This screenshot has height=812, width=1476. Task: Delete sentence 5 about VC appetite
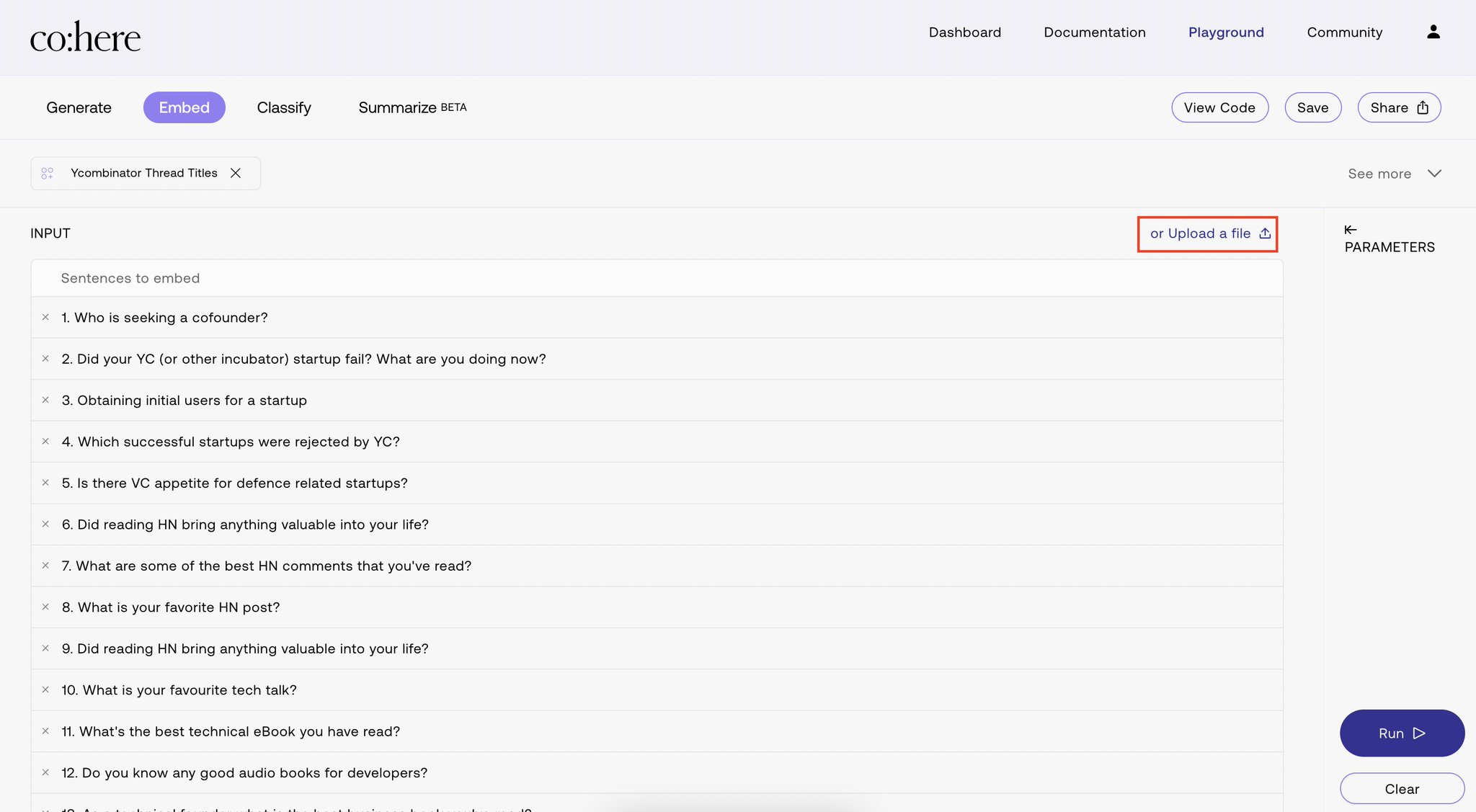pos(45,483)
